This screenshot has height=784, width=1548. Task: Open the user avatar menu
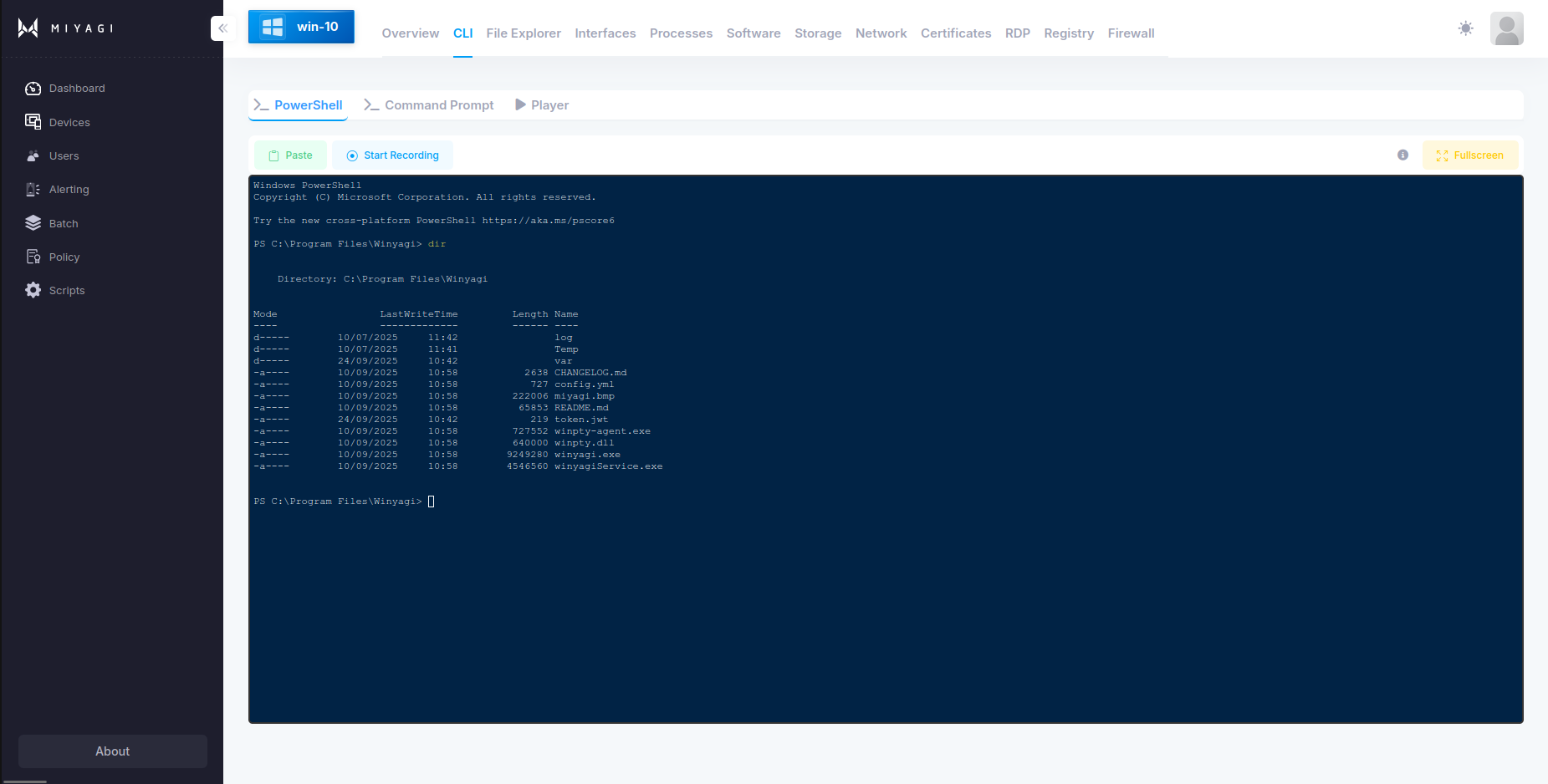coord(1506,28)
